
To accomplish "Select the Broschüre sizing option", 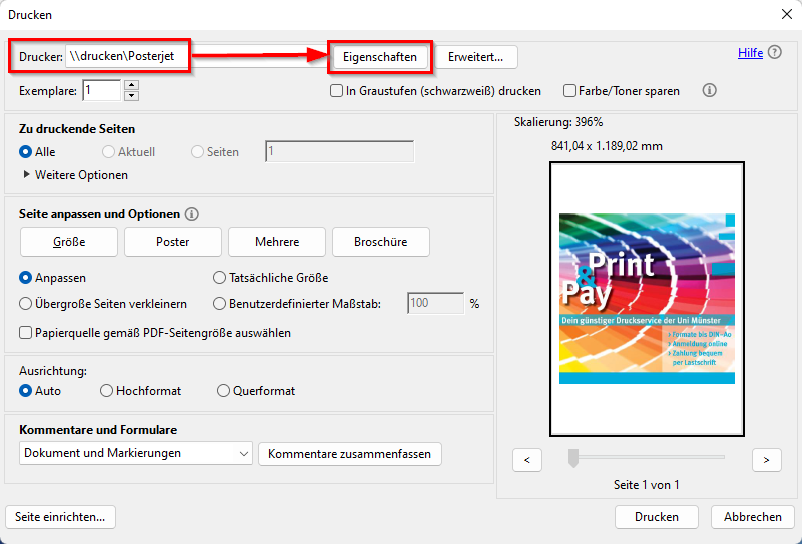I will pyautogui.click(x=379, y=242).
